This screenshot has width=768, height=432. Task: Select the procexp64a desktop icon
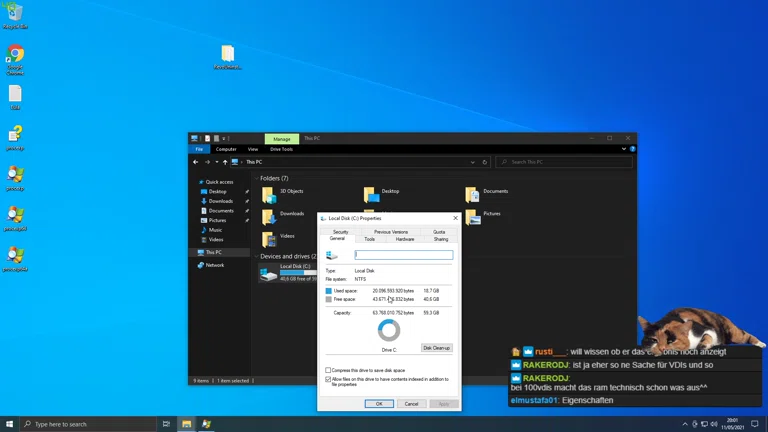click(15, 260)
